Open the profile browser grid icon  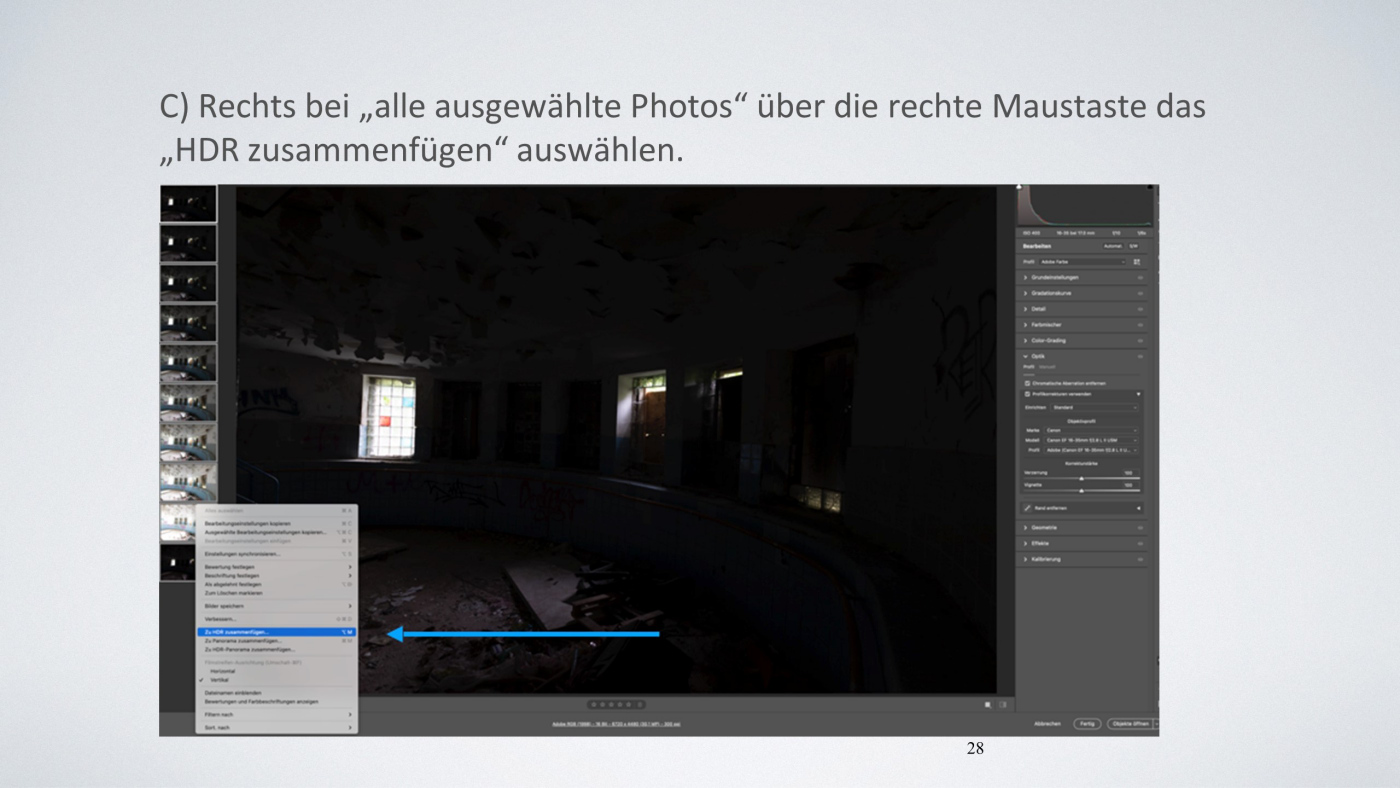[1137, 261]
